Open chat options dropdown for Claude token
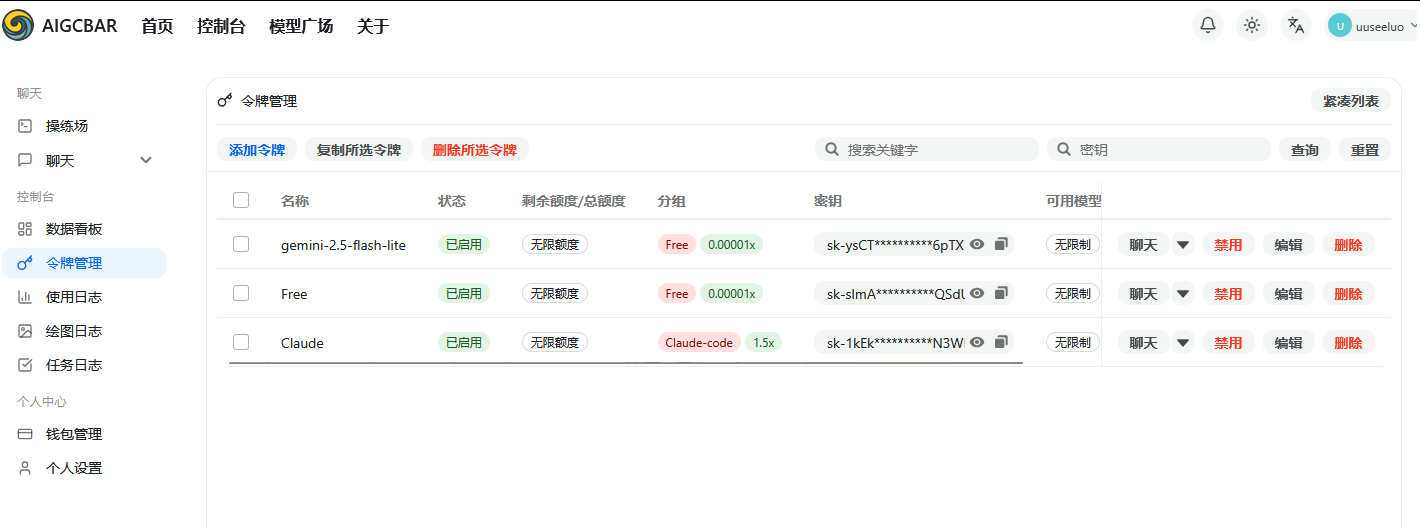The image size is (1420, 528). [1184, 343]
